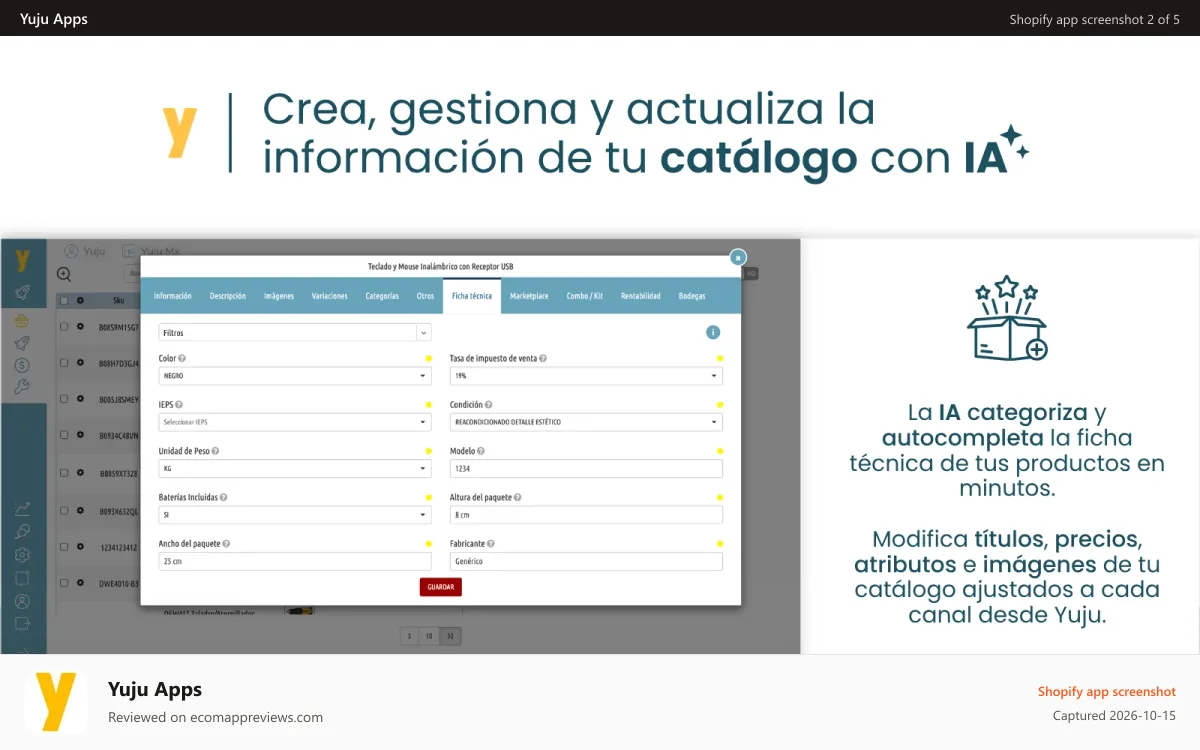Image resolution: width=1200 pixels, height=750 pixels.
Task: Check the box for row B005J8SMEY
Action: [65, 399]
